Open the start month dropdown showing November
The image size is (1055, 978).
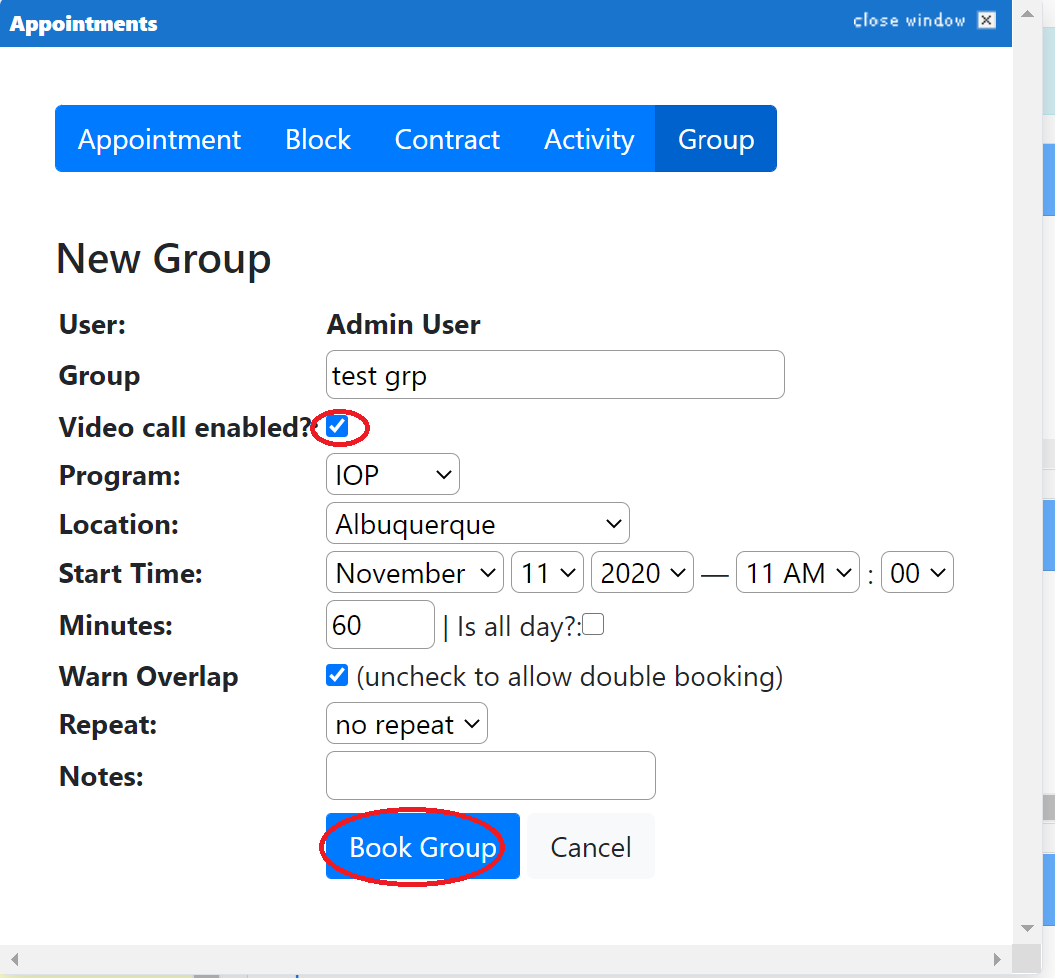[x=414, y=572]
